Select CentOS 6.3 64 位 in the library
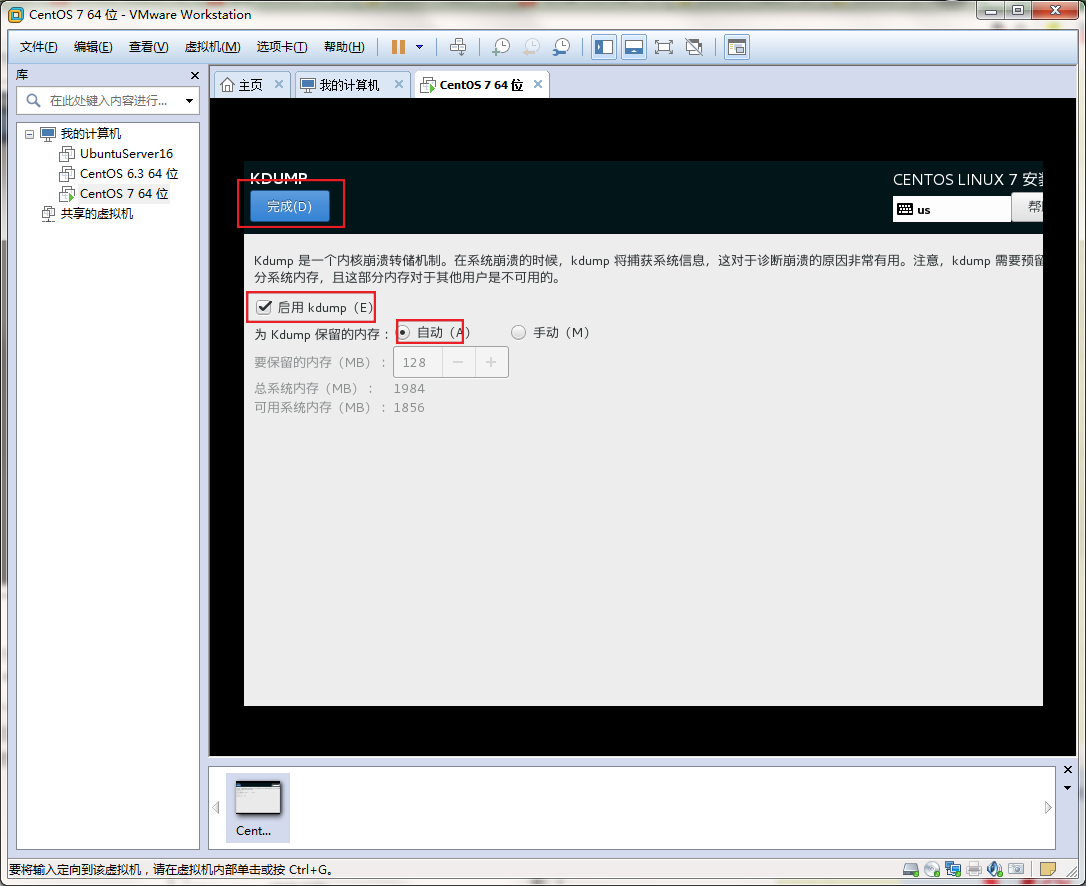Screen dimensions: 1086x886 point(129,174)
